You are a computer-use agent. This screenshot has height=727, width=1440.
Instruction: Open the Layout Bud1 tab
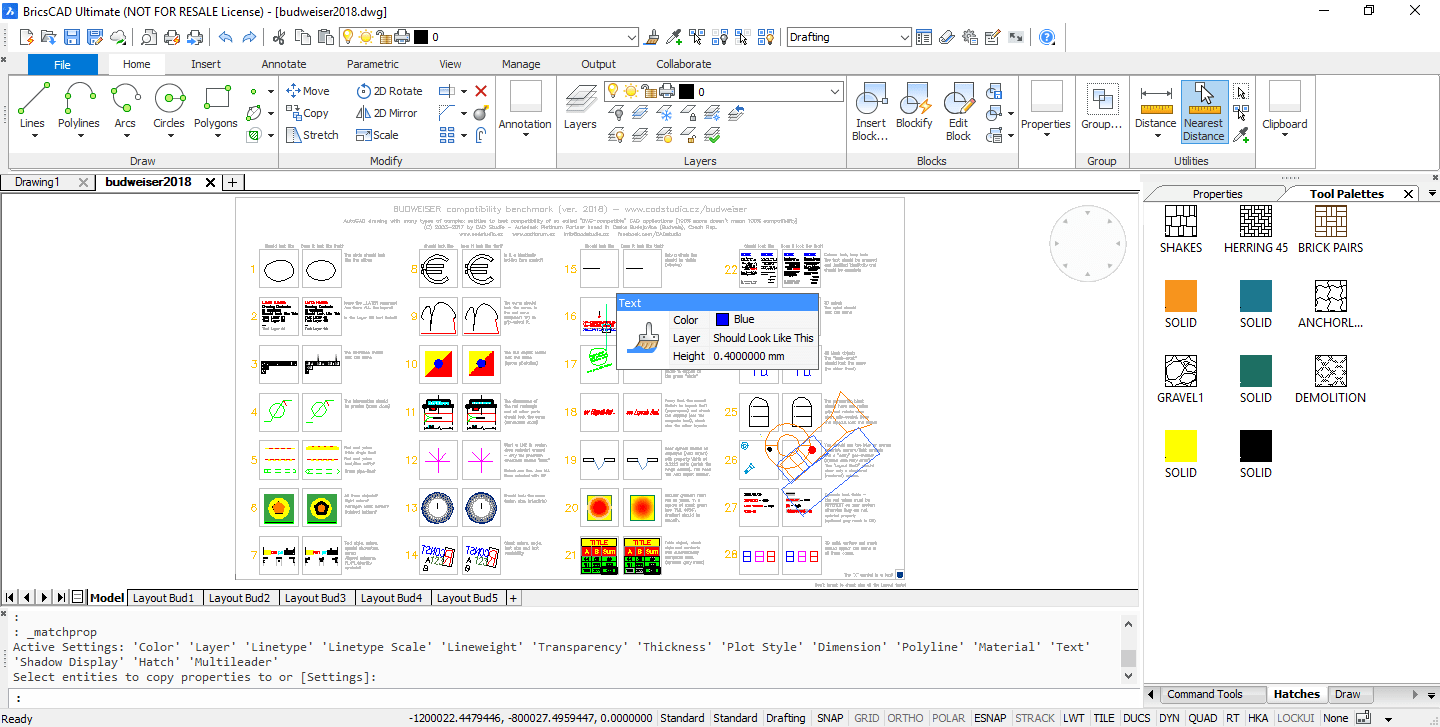[x=165, y=598]
